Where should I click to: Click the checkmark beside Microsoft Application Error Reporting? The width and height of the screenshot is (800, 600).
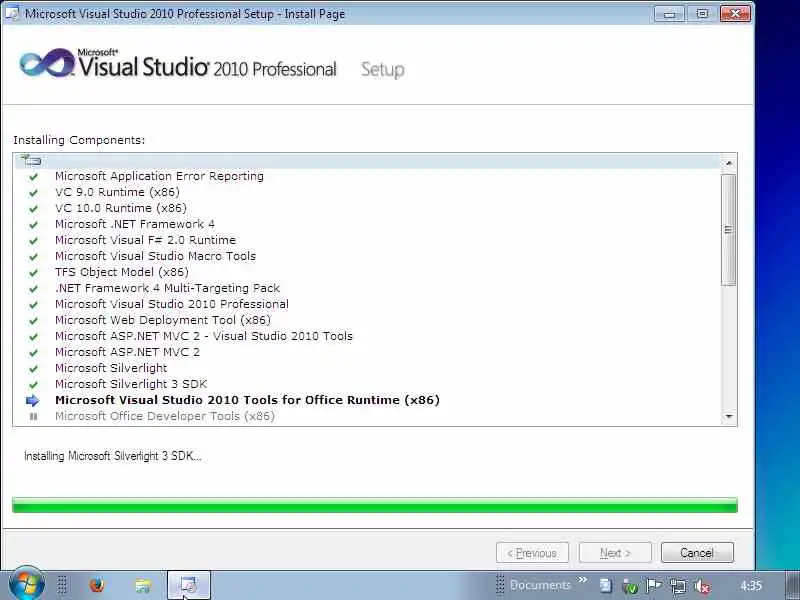(33, 177)
